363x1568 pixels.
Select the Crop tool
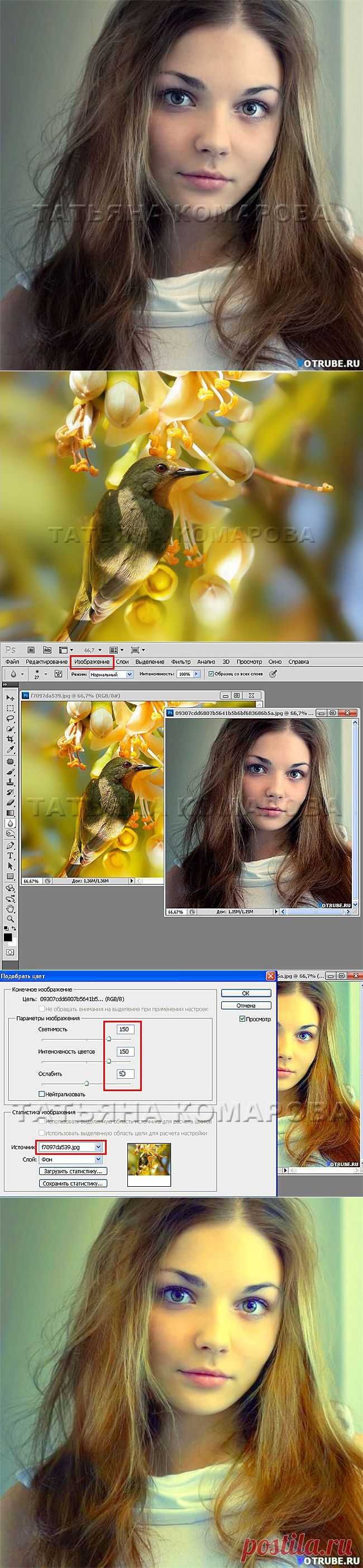[11, 740]
